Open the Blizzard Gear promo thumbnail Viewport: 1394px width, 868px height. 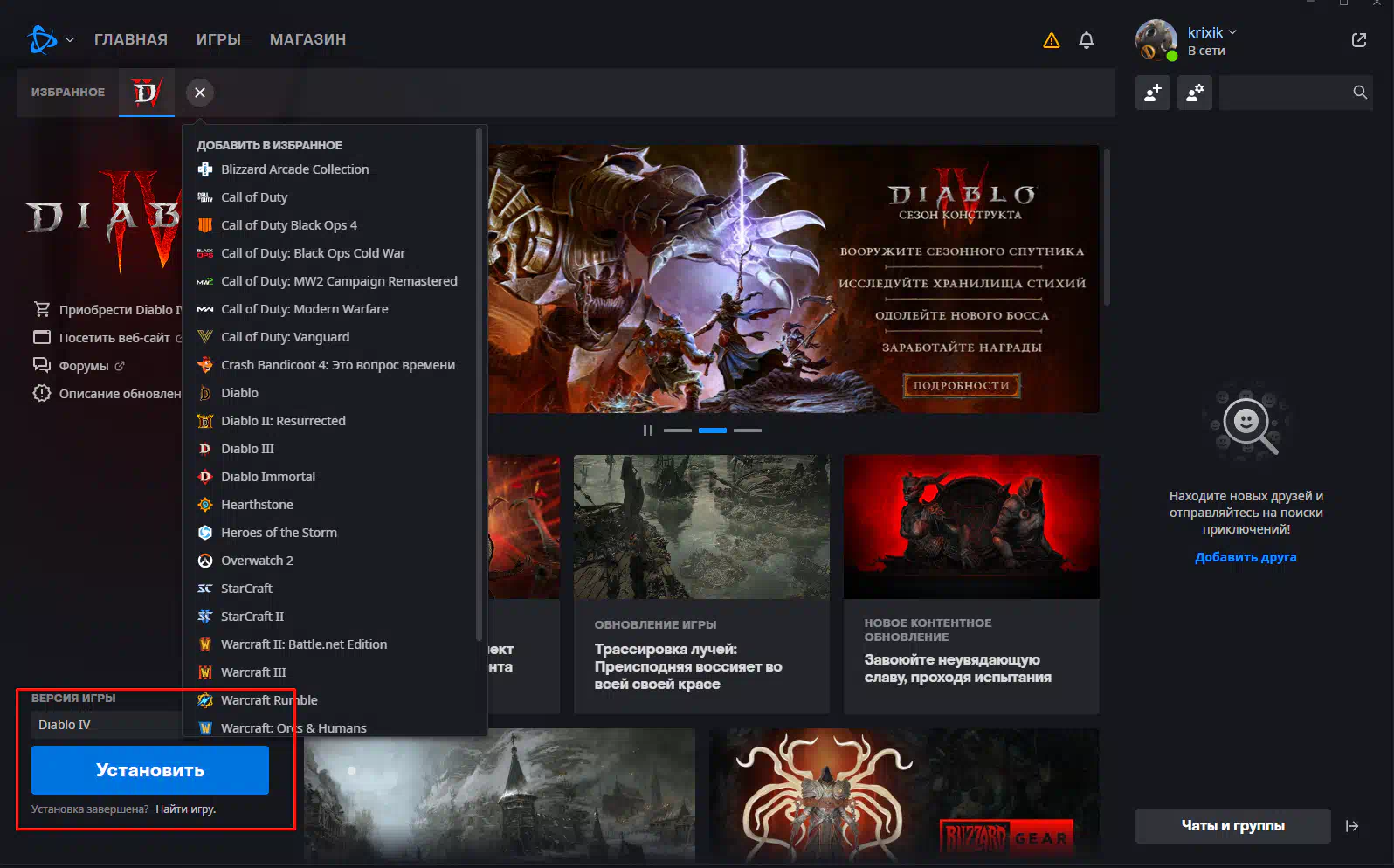pos(904,794)
